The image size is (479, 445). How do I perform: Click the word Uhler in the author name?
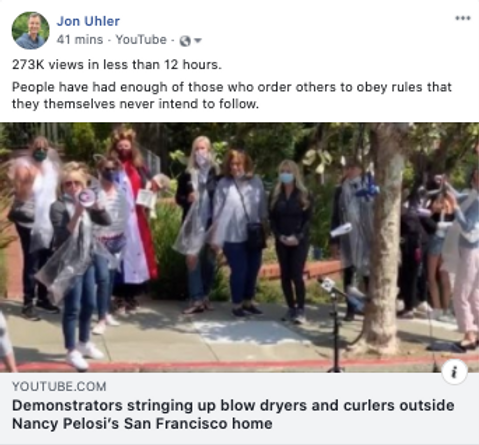pos(102,21)
